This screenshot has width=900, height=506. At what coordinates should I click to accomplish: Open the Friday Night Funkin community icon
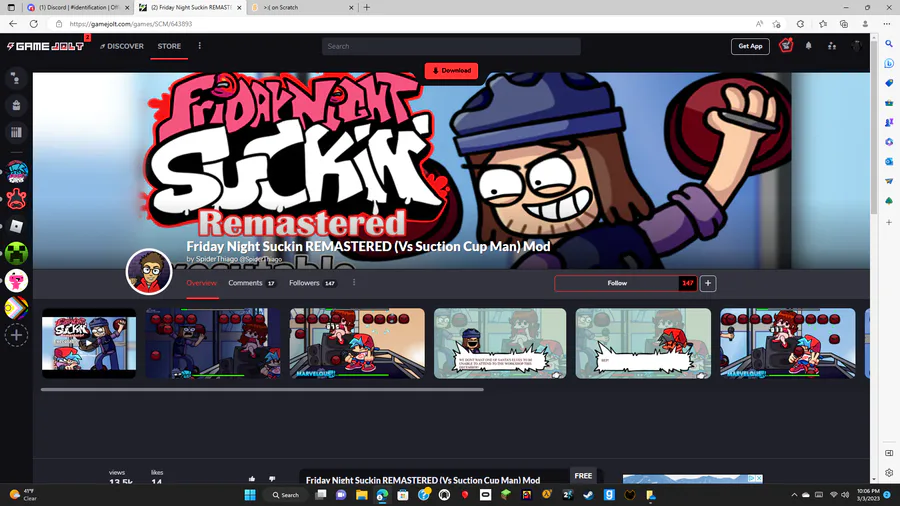(x=16, y=172)
